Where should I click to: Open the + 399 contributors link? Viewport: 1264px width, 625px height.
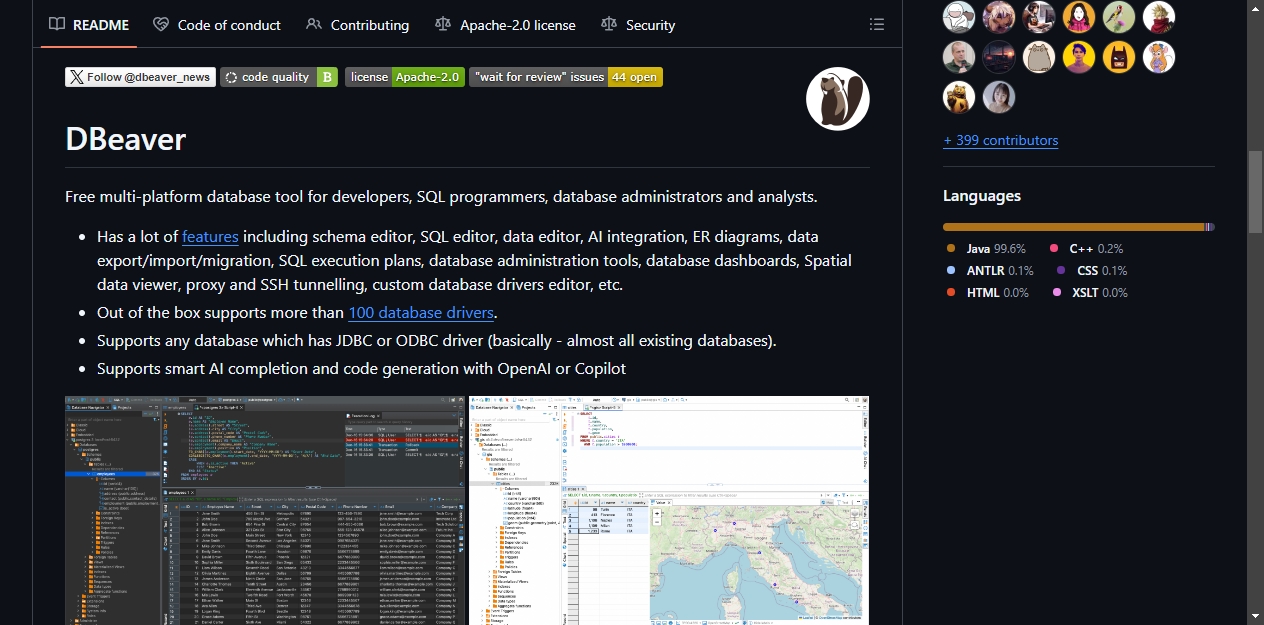1000,141
